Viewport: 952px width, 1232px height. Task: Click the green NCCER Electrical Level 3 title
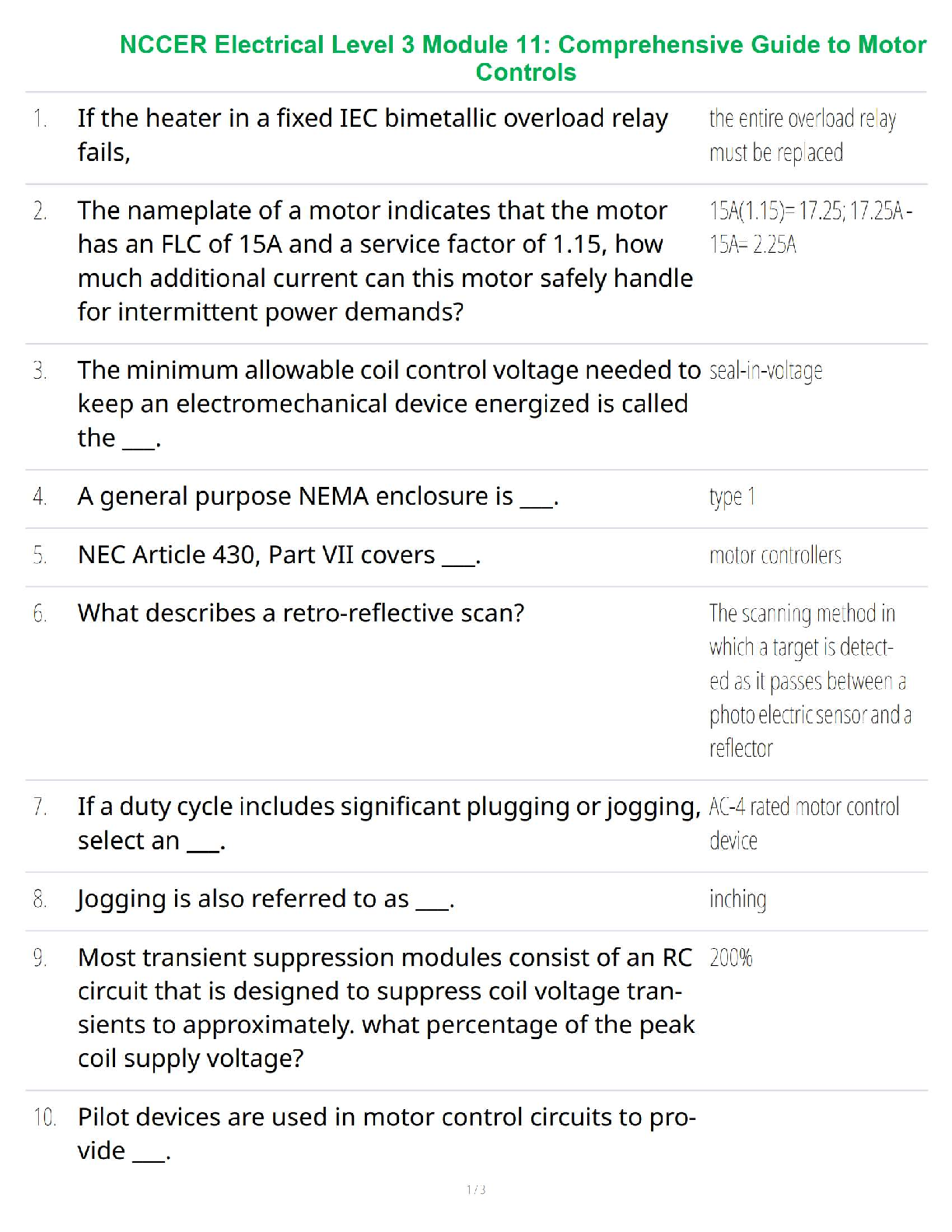click(523, 58)
